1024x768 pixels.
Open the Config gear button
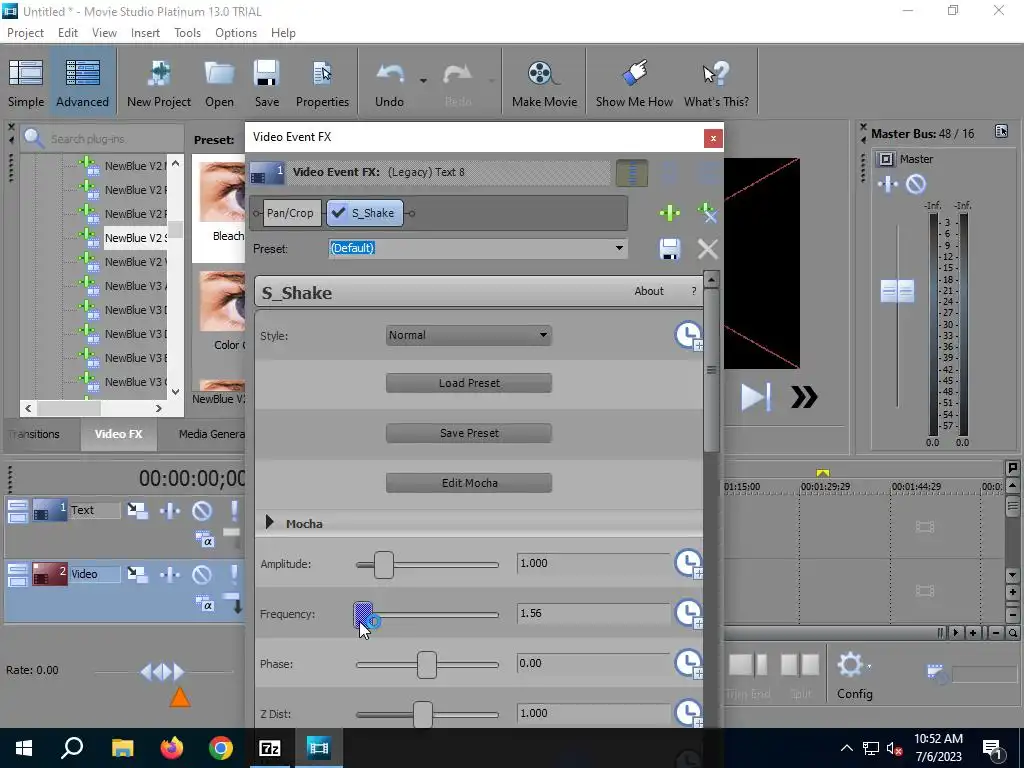tap(854, 675)
